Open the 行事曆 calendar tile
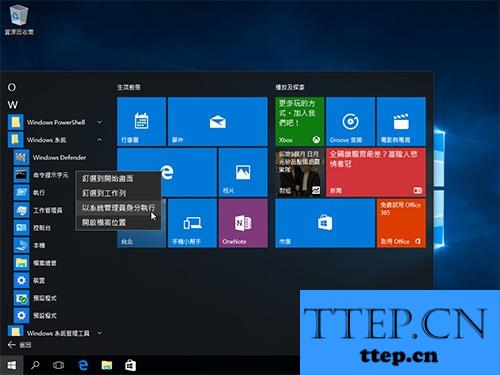 click(x=142, y=122)
